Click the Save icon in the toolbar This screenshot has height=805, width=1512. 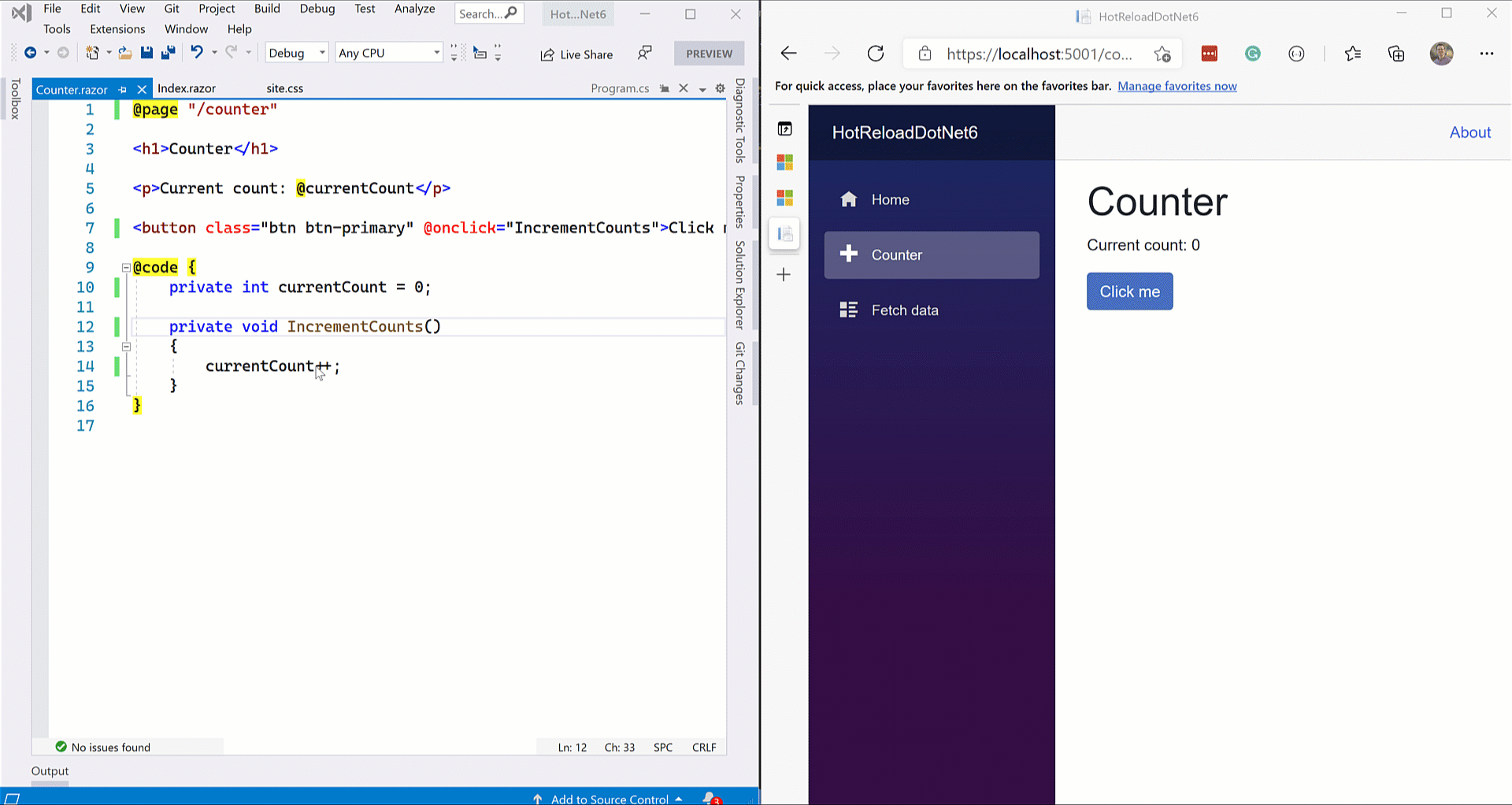coord(146,53)
